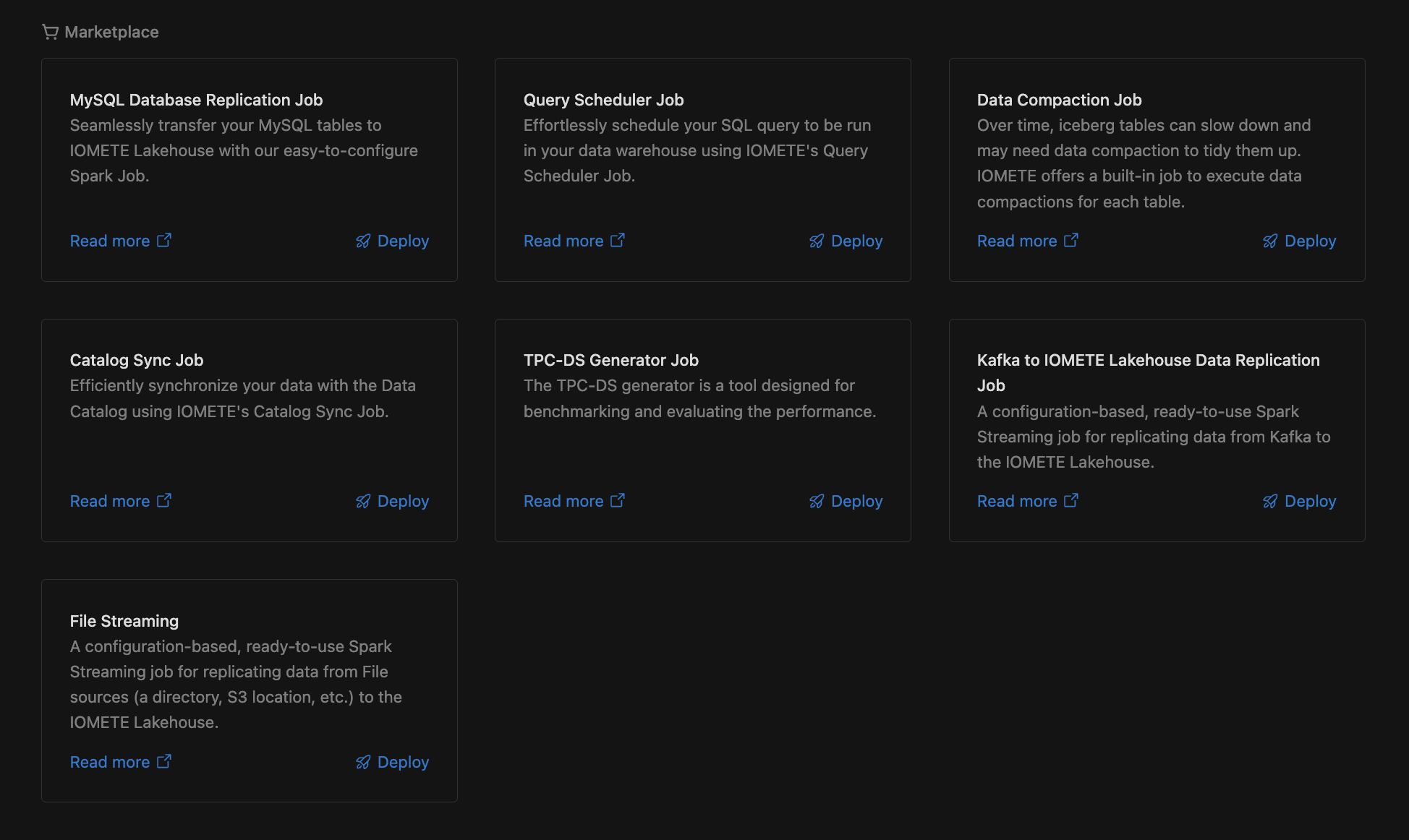This screenshot has width=1409, height=840.
Task: Click the 'Over time, iceberg tables' description
Action: 1144,163
